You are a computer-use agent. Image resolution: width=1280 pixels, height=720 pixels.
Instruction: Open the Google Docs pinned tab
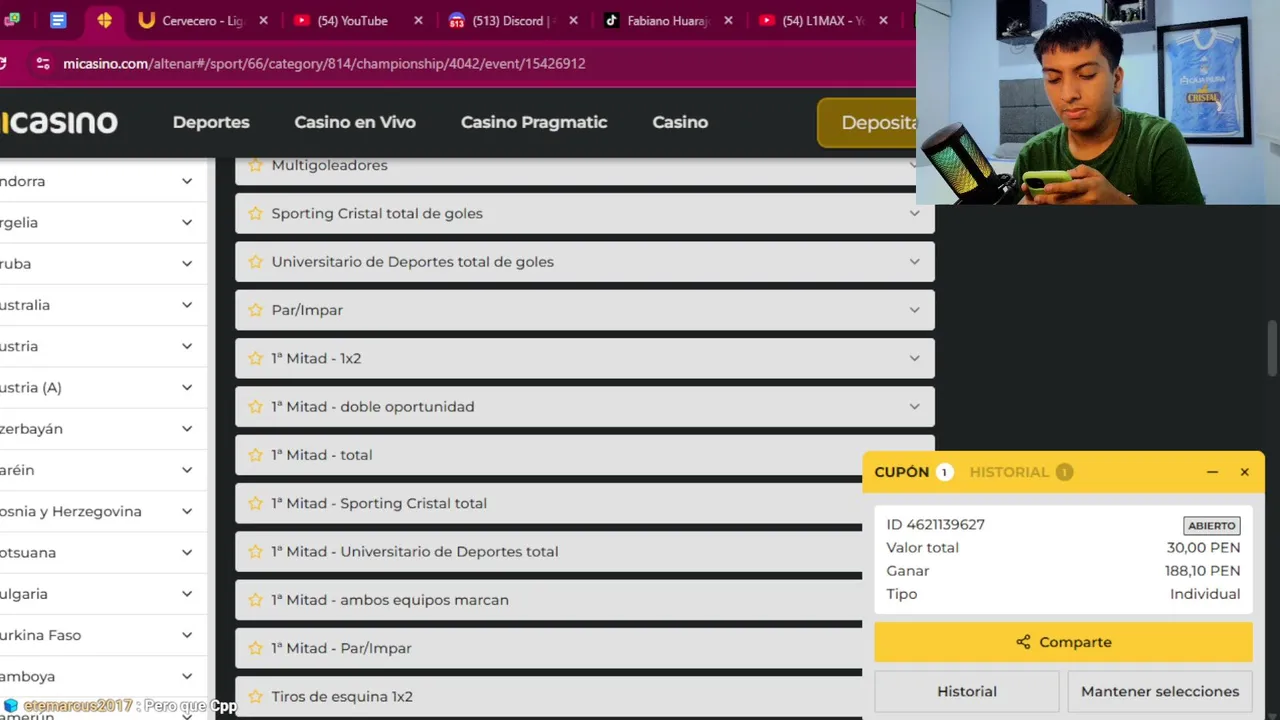(x=58, y=20)
